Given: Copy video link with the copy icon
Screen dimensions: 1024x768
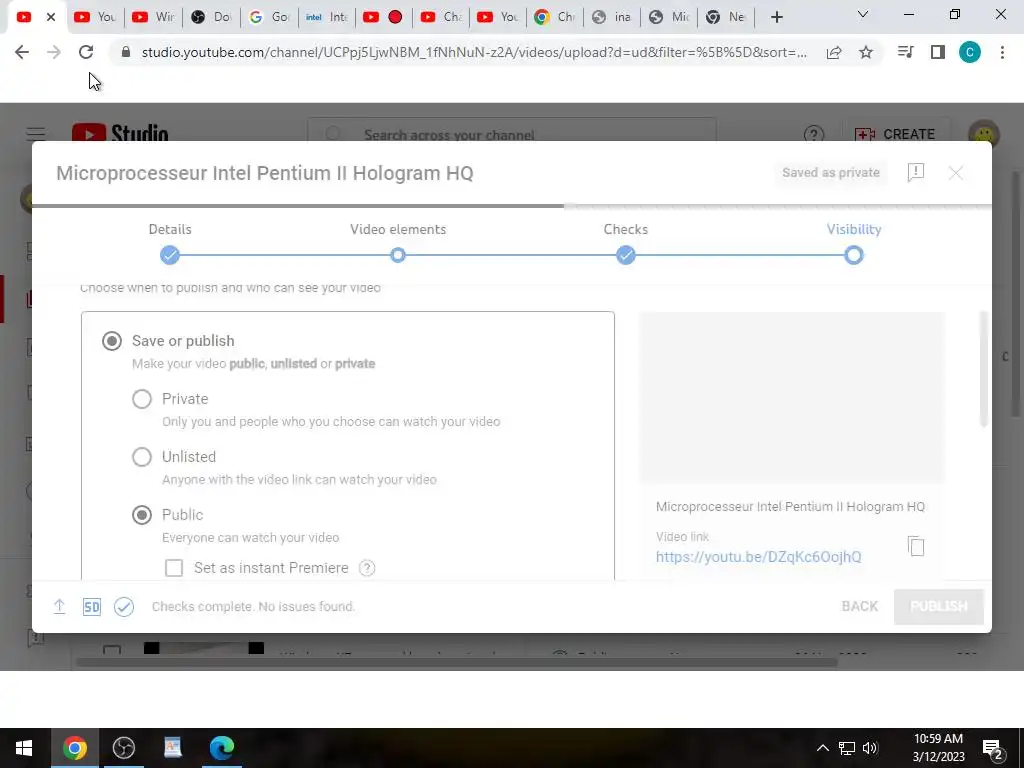Looking at the screenshot, I should pyautogui.click(x=916, y=546).
